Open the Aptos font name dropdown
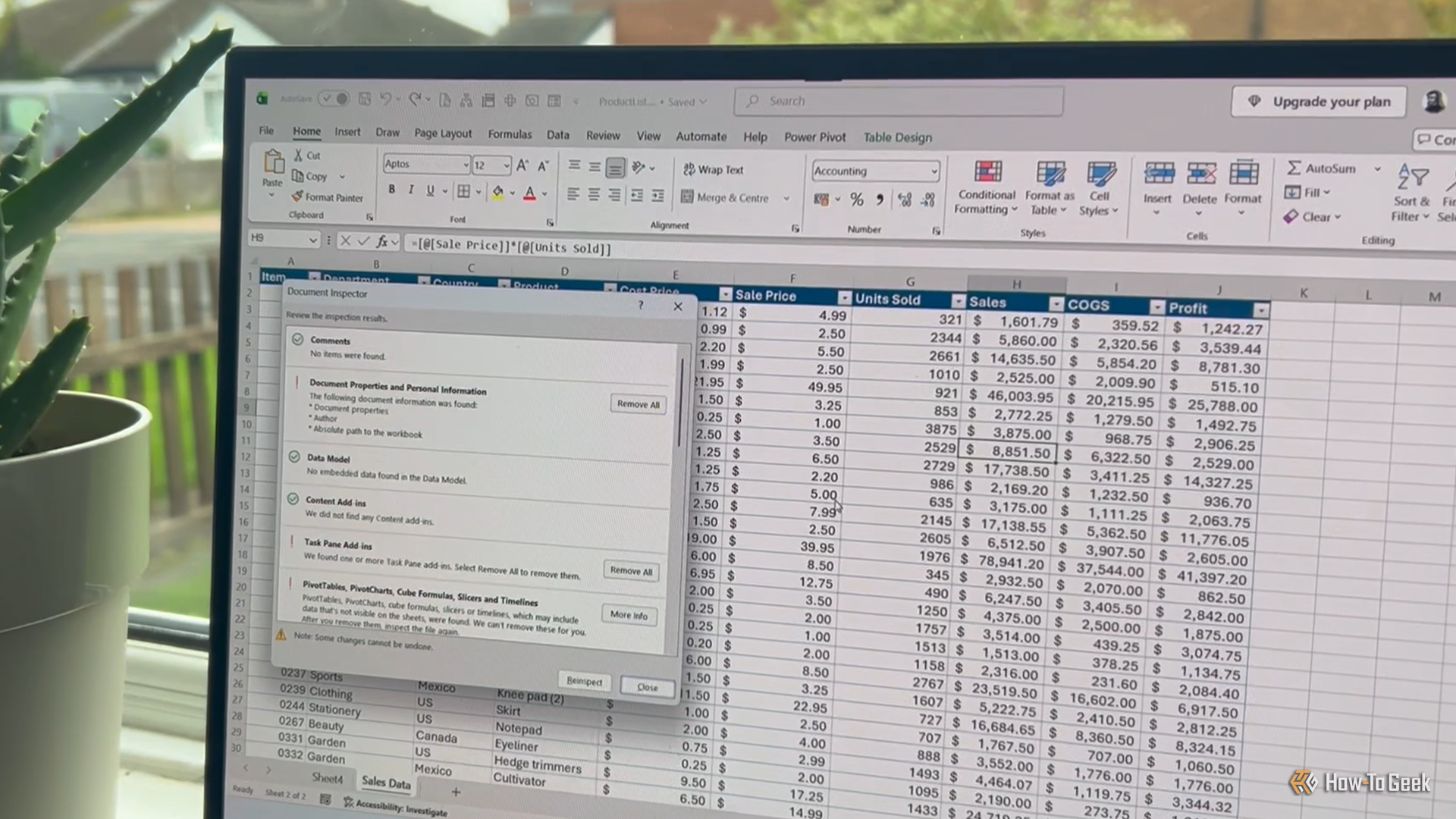This screenshot has width=1456, height=819. [x=466, y=165]
